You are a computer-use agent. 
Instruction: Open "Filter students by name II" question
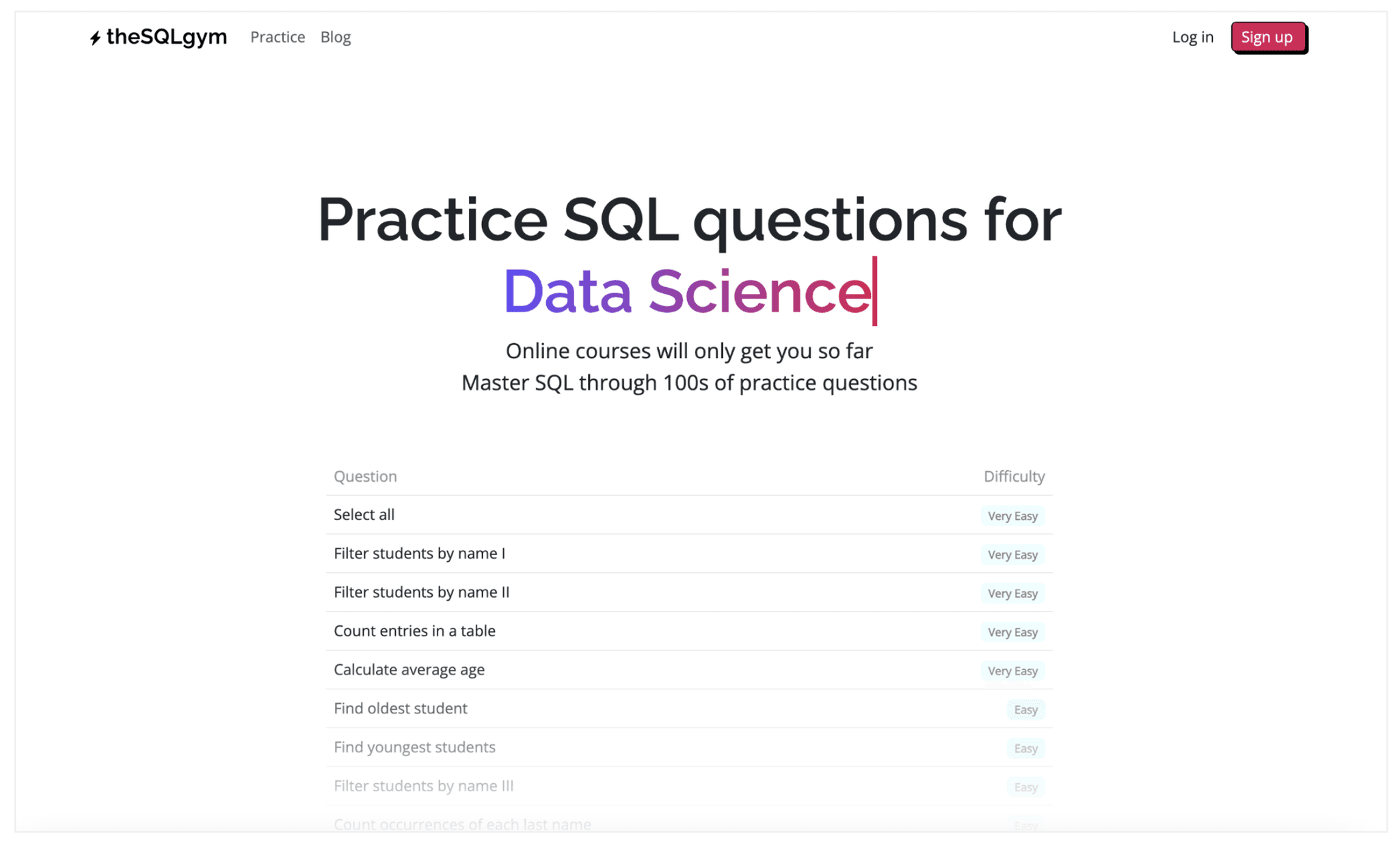pos(421,592)
